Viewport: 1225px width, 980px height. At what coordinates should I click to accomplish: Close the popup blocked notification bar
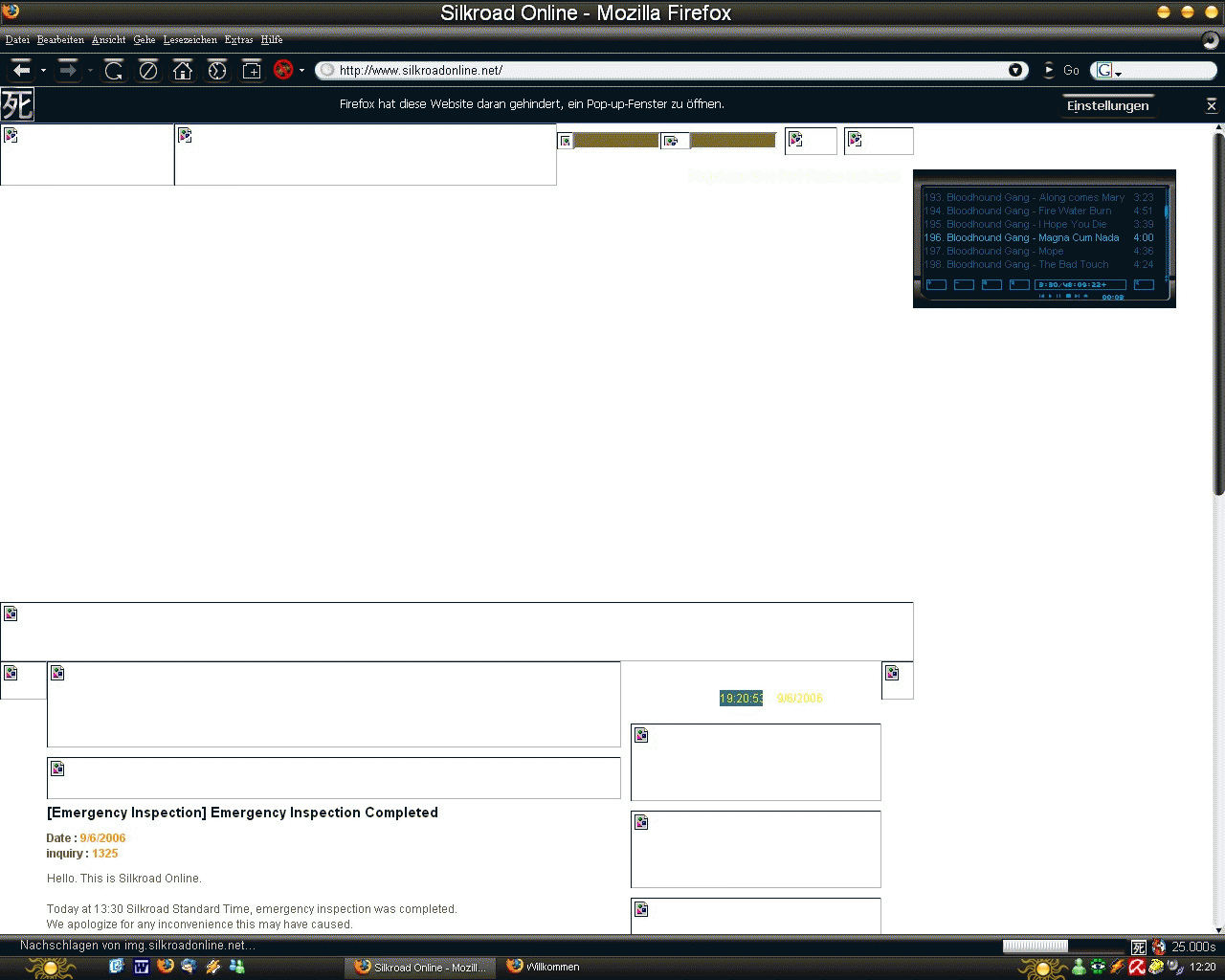tap(1212, 105)
